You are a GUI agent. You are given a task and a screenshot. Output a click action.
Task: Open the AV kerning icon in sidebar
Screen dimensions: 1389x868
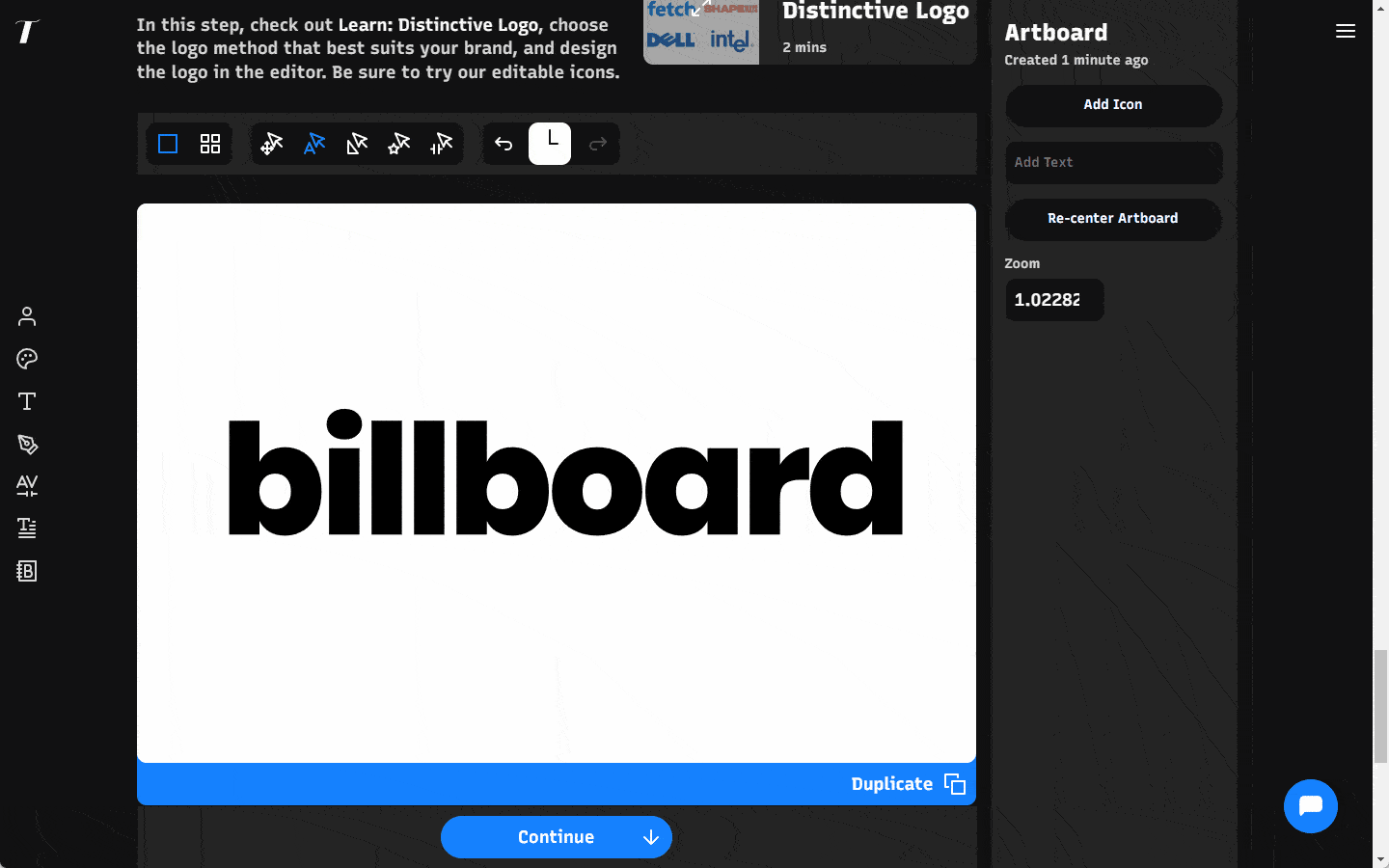tap(27, 485)
